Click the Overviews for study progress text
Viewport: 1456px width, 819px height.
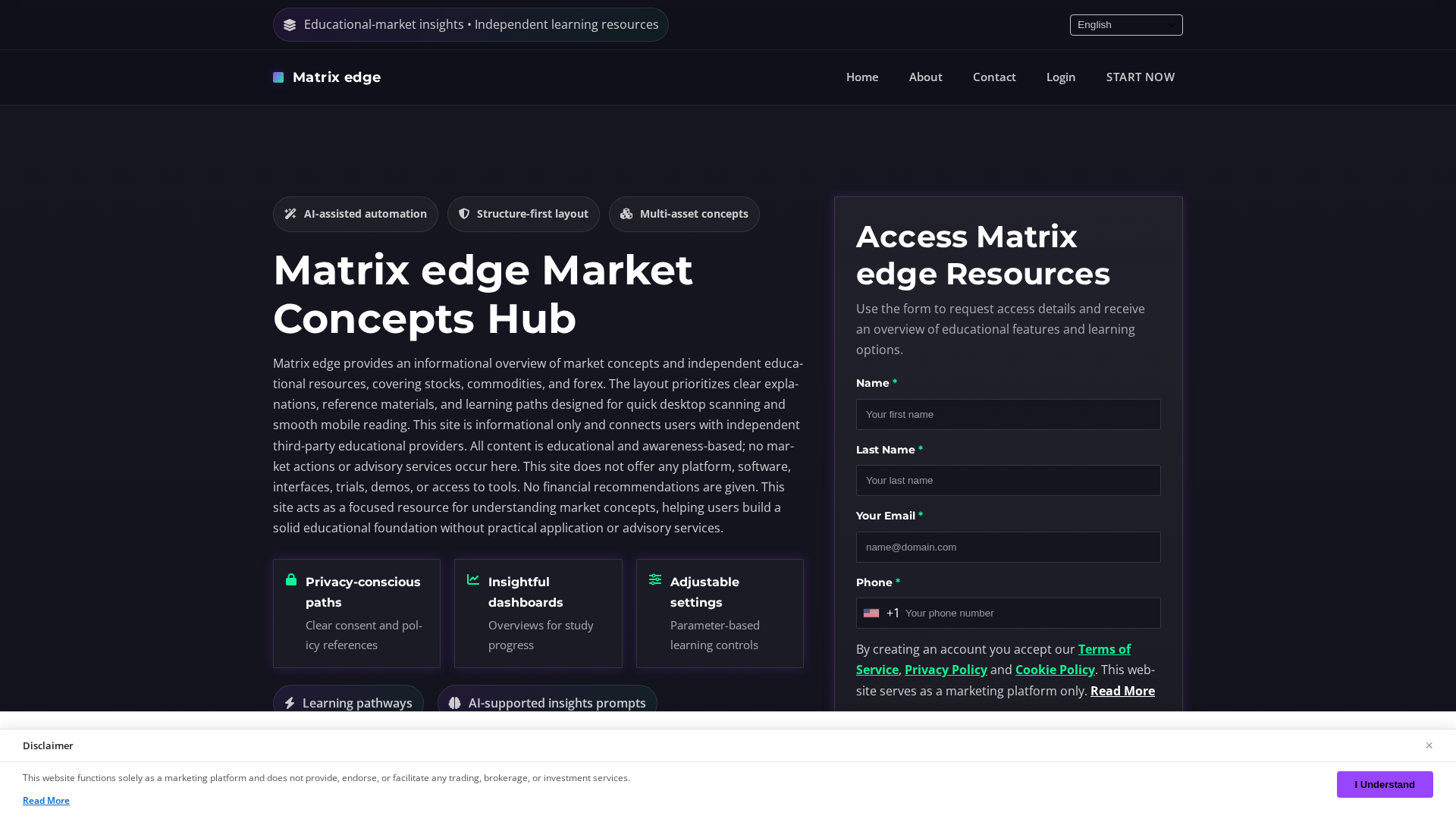pos(541,635)
